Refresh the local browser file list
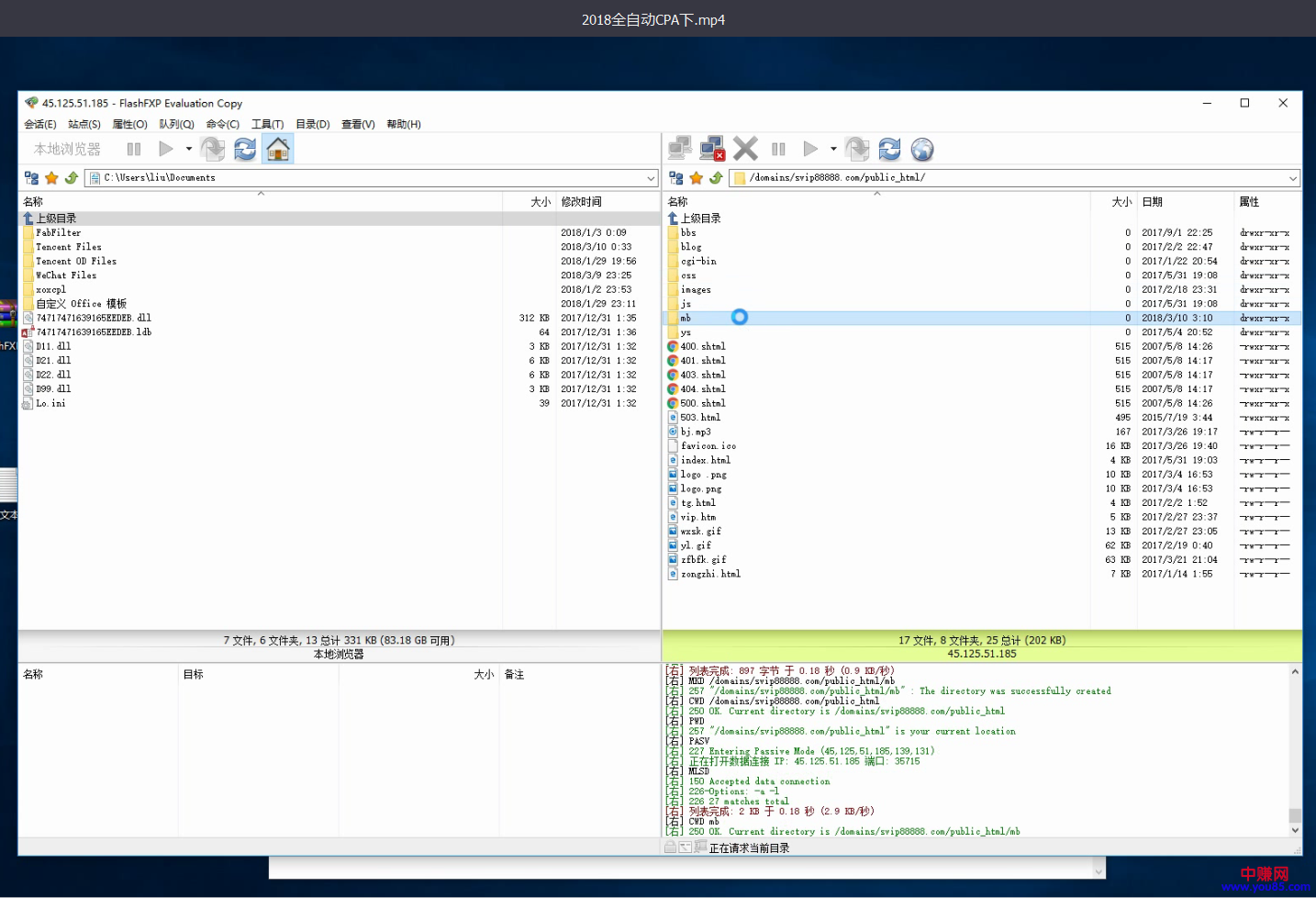The height and width of the screenshot is (898, 1316). (x=245, y=149)
